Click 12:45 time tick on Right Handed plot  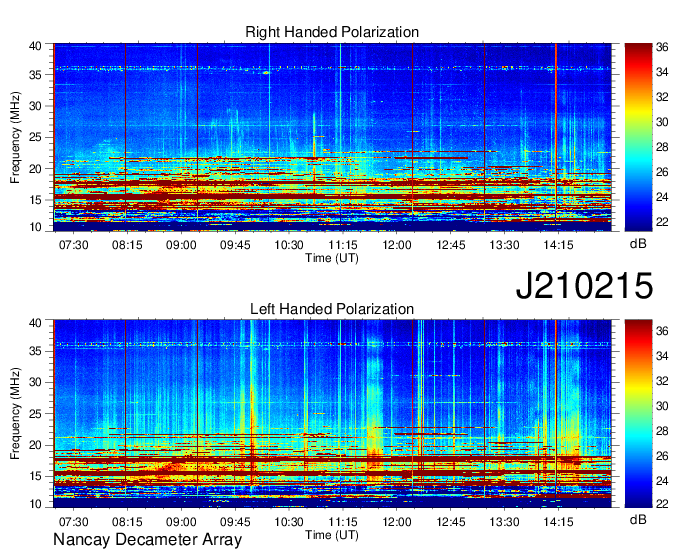451,245
